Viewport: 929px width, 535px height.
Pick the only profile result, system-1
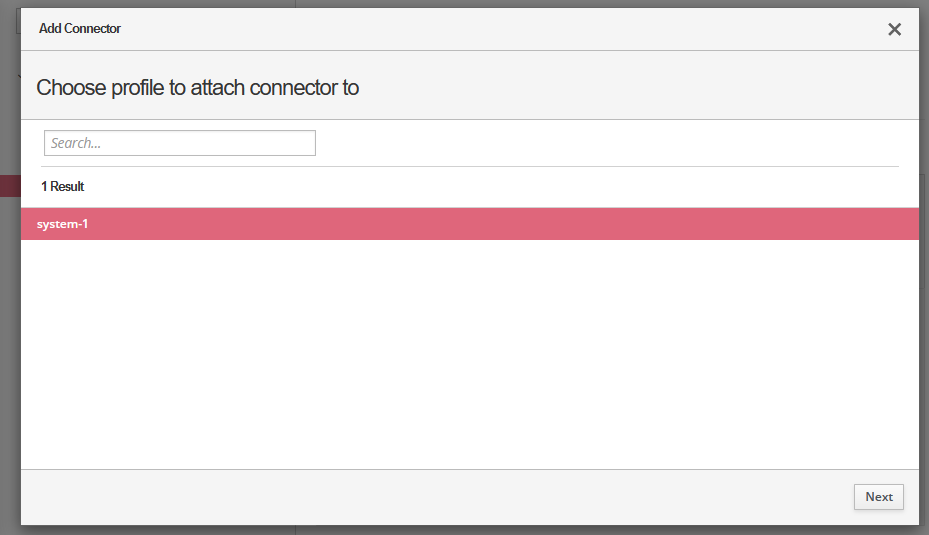point(470,224)
